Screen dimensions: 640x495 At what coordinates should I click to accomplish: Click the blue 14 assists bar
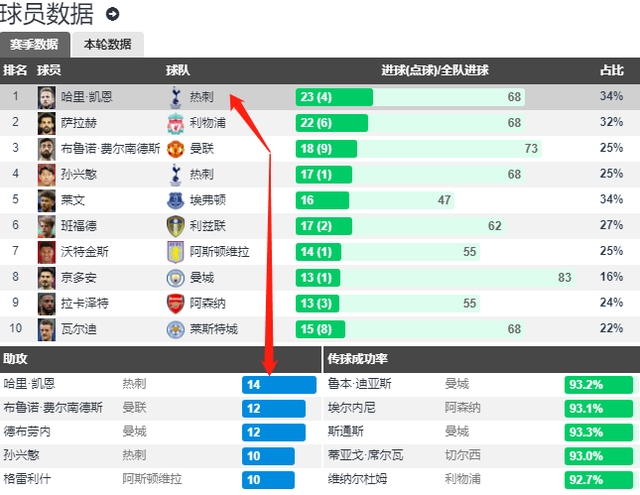[279, 384]
